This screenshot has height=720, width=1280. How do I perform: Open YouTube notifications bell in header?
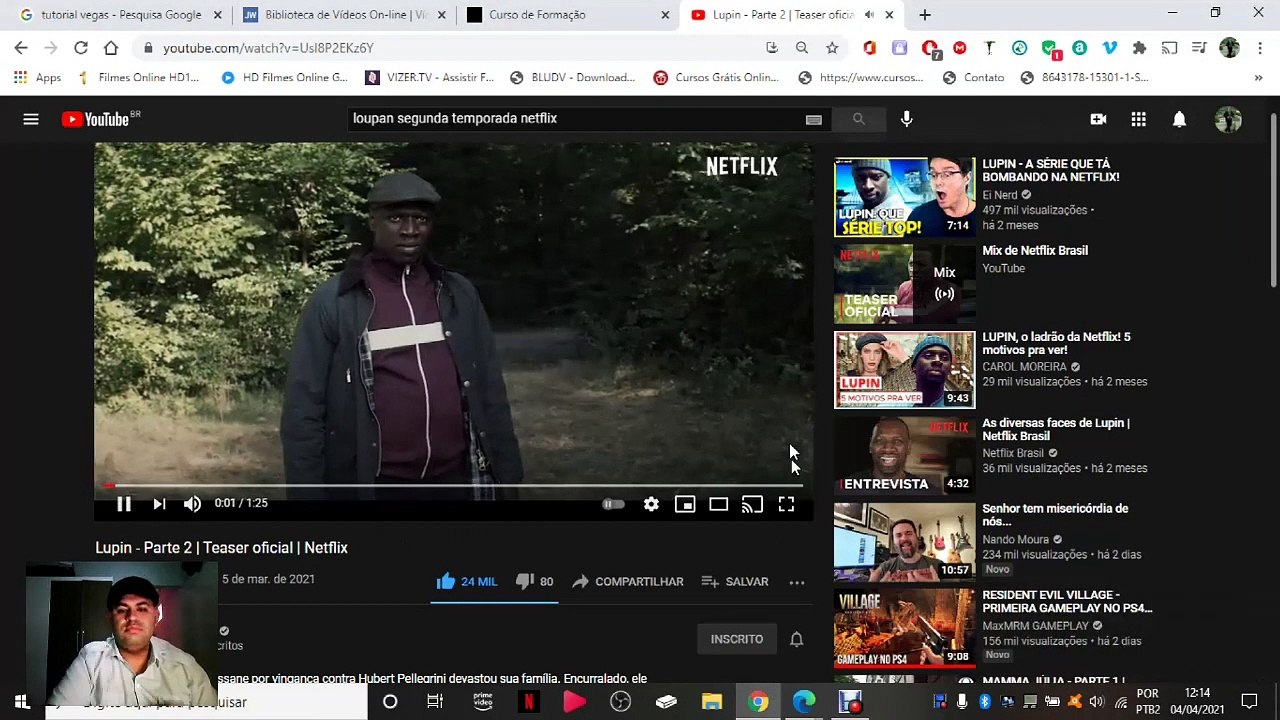pos(1179,119)
